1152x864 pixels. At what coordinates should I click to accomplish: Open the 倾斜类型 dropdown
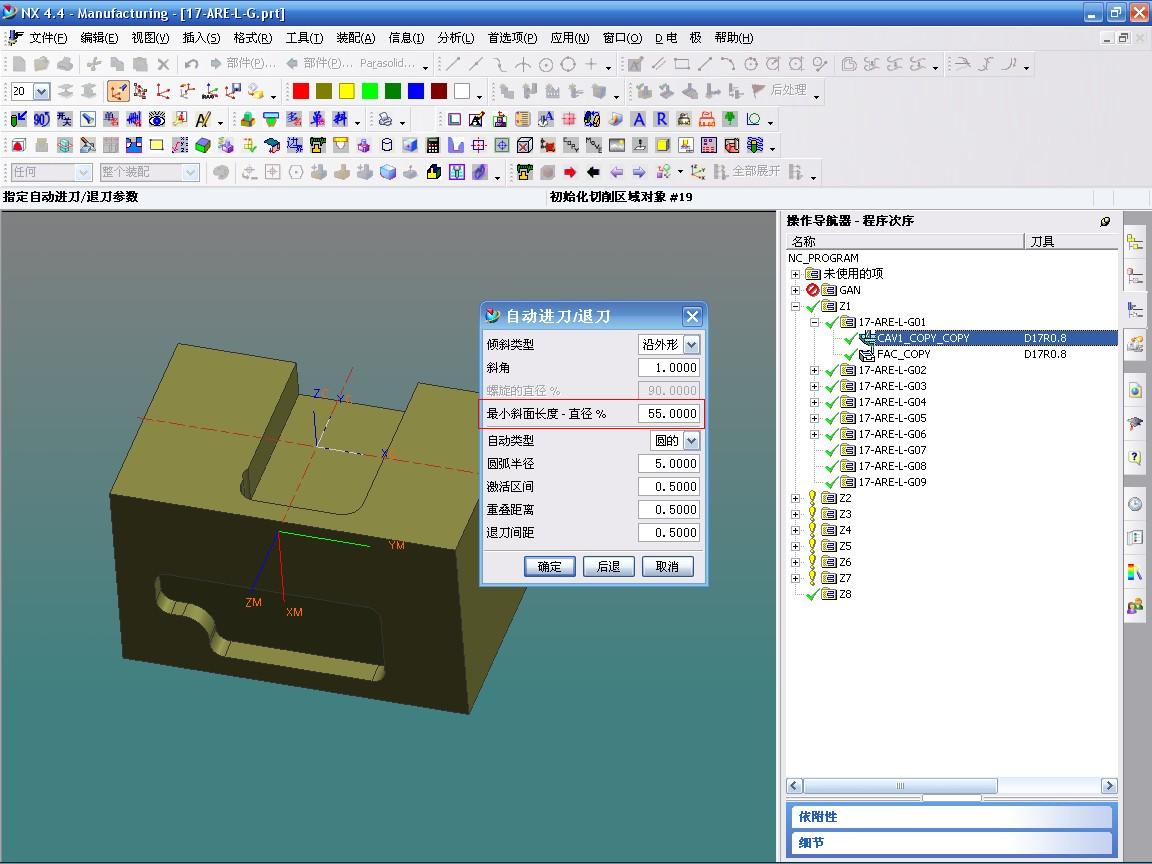click(x=691, y=345)
